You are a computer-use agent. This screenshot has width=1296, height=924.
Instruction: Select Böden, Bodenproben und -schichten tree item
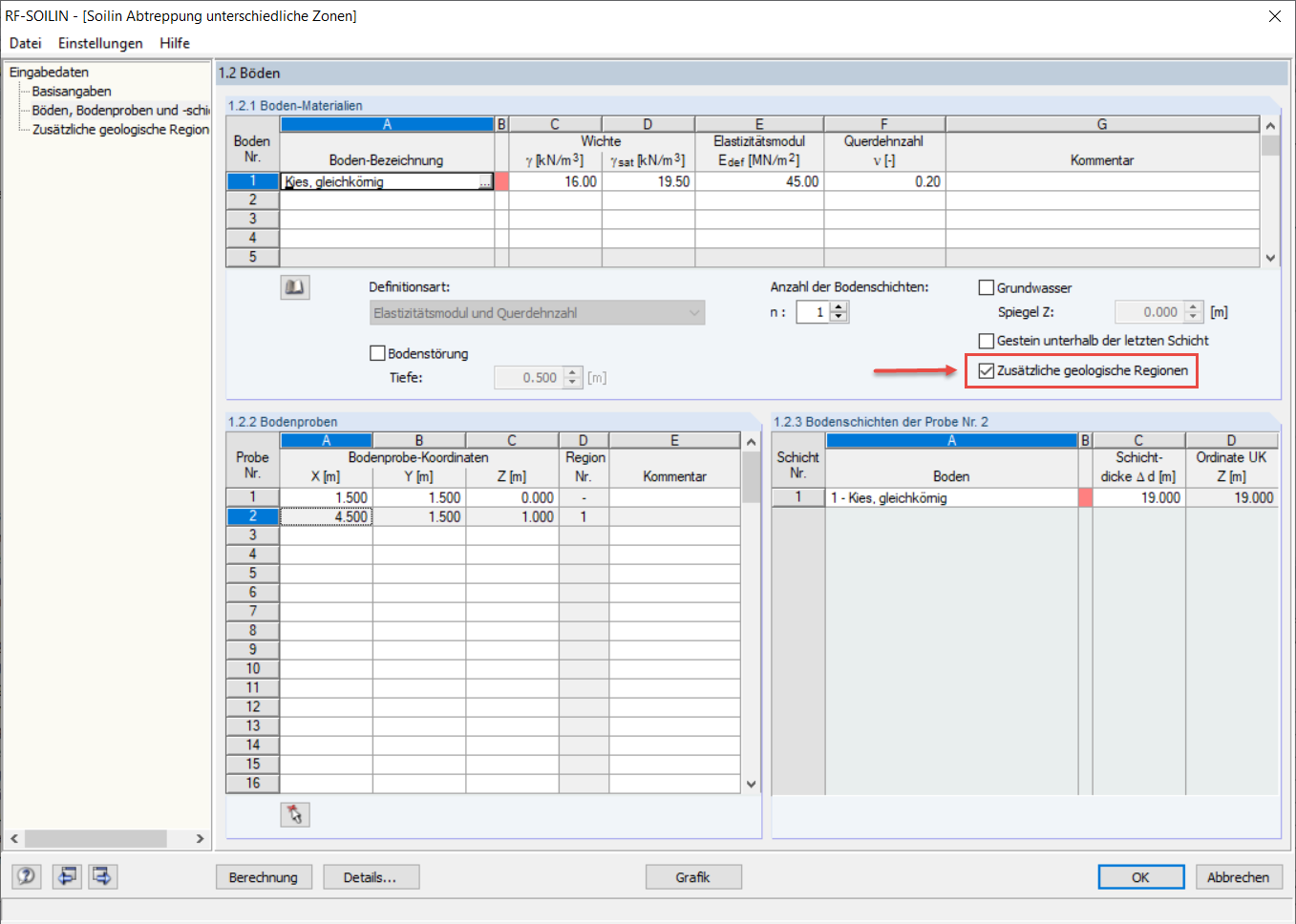click(x=120, y=111)
